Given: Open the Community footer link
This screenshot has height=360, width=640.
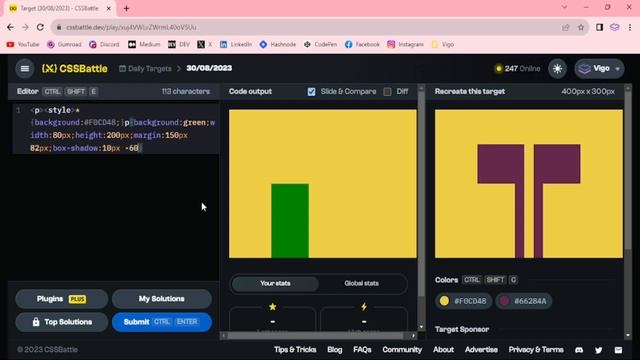Looking at the screenshot, I should tap(402, 350).
